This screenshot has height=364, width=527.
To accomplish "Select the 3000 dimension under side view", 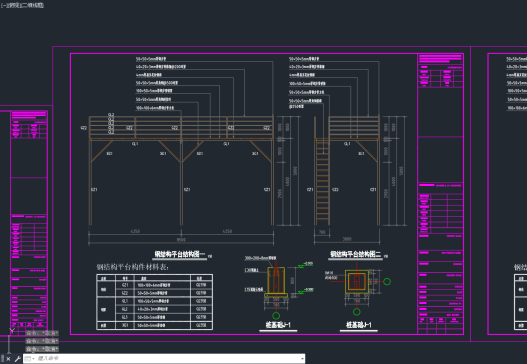I will (347, 239).
